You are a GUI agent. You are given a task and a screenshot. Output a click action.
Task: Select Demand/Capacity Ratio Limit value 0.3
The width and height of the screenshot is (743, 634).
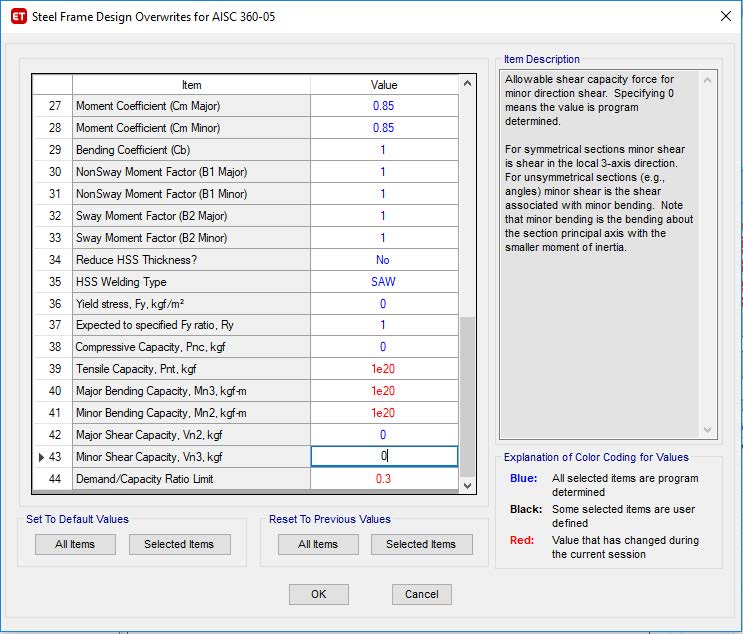pyautogui.click(x=384, y=479)
